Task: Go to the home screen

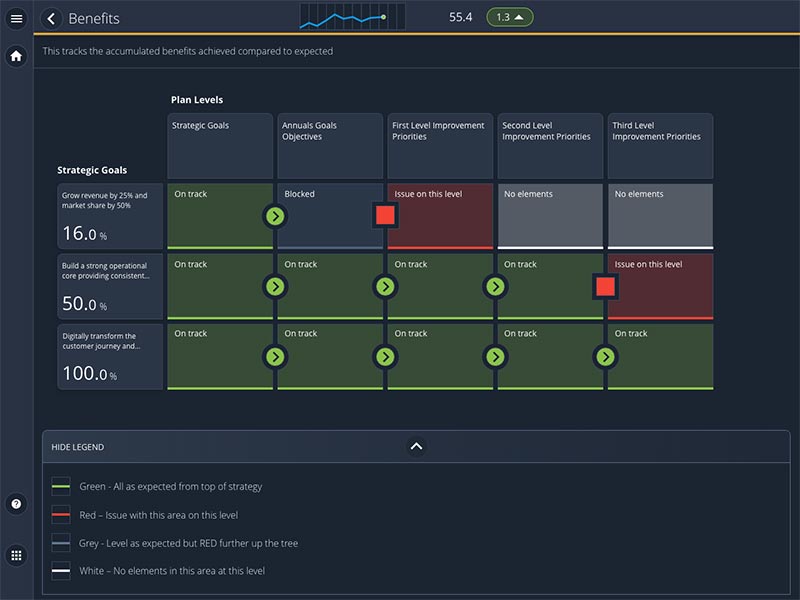Action: pos(16,56)
